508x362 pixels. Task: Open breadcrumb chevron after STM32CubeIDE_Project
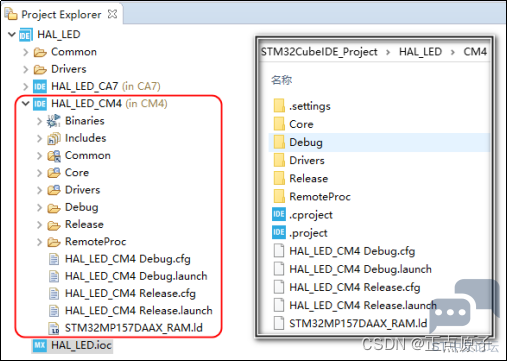point(388,53)
